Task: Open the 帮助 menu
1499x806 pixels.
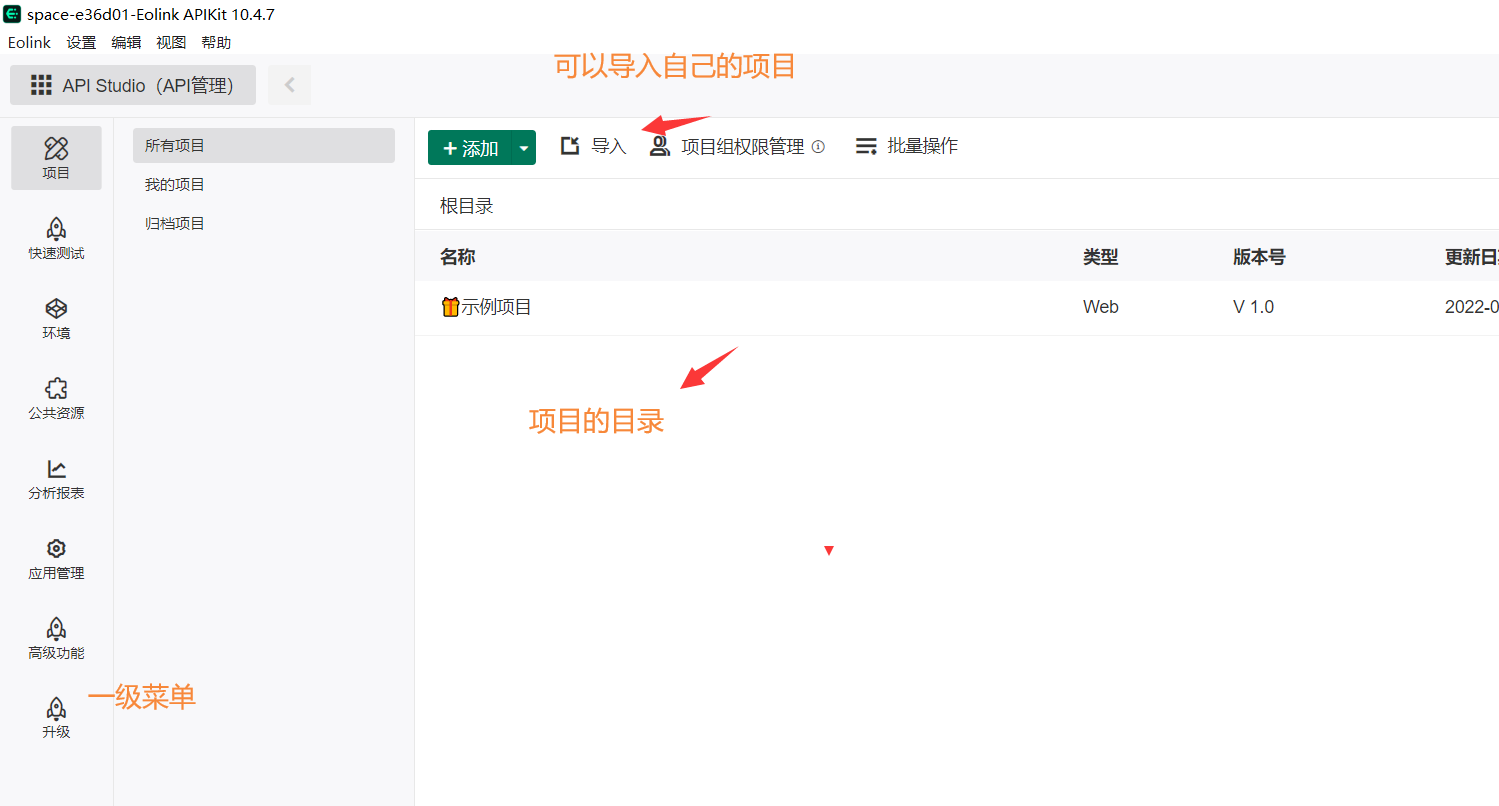Action: click(216, 42)
